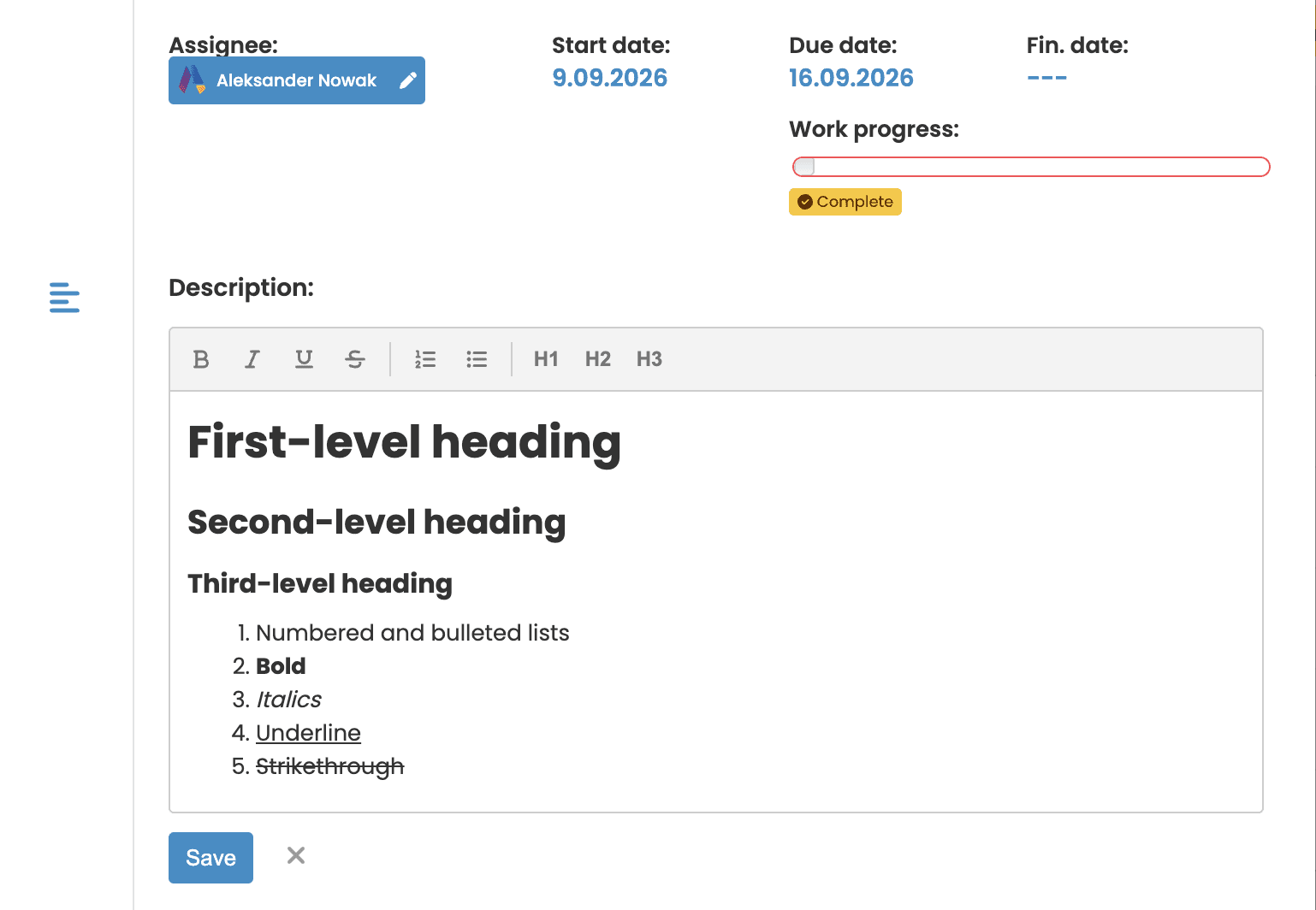Click the 'Italics' list item
This screenshot has width=1316, height=910.
coord(289,700)
